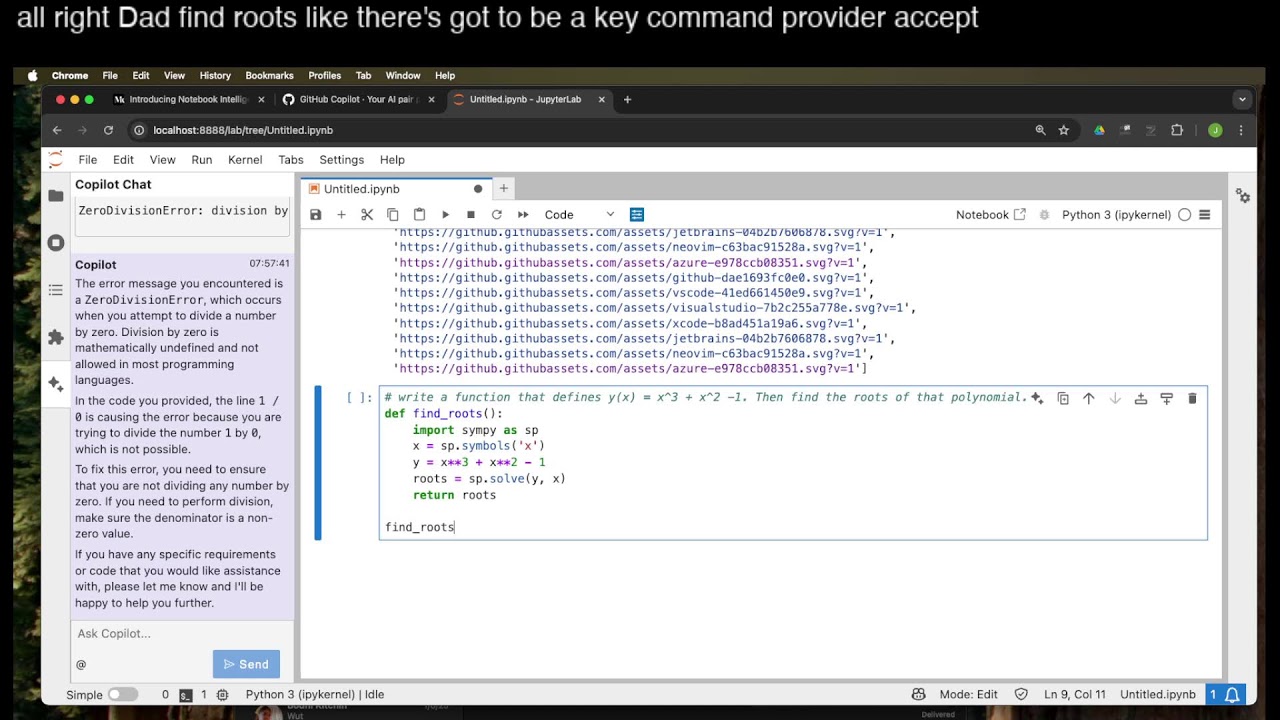The height and width of the screenshot is (720, 1280).
Task: Open Chrome three-dot menu
Action: point(1241,130)
